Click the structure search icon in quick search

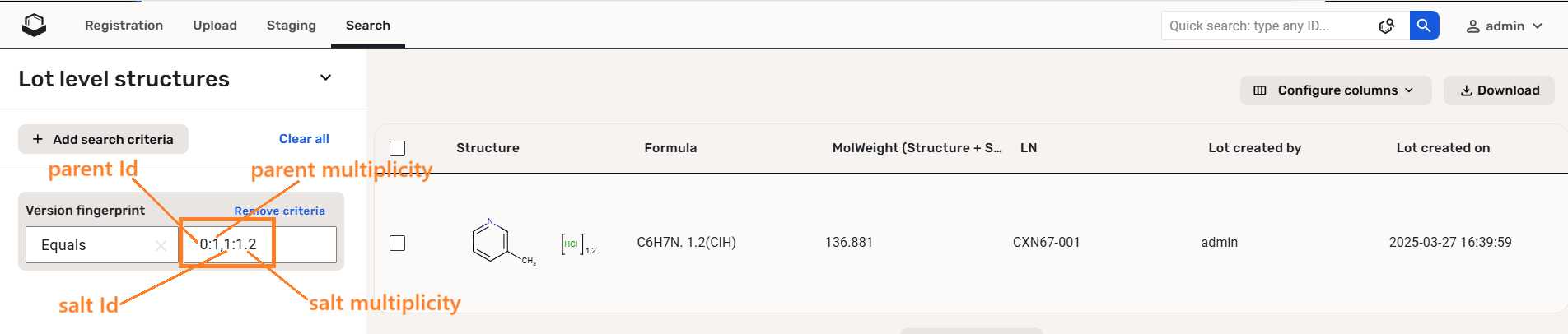point(1387,26)
